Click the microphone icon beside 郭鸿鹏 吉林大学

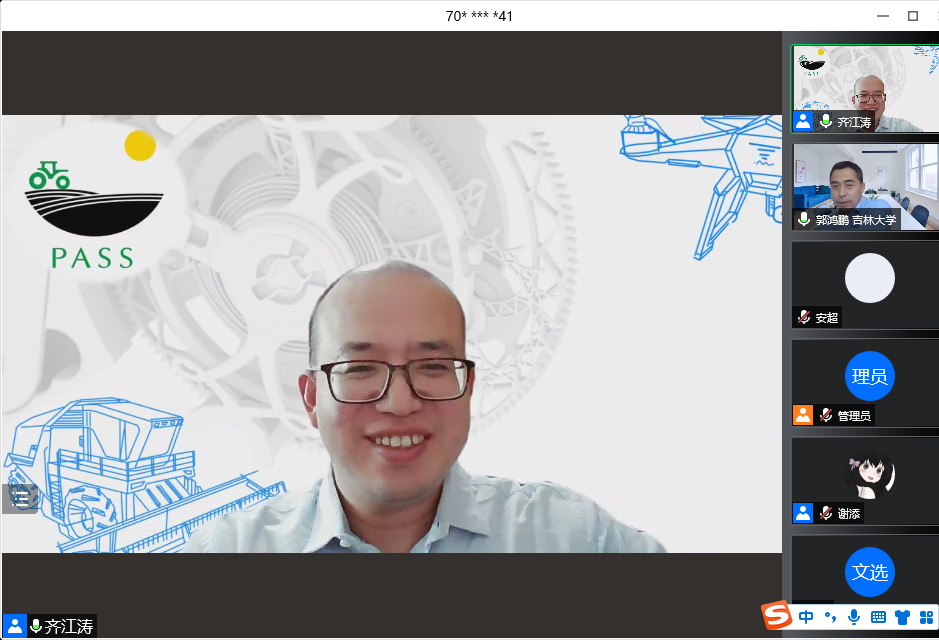pyautogui.click(x=803, y=219)
